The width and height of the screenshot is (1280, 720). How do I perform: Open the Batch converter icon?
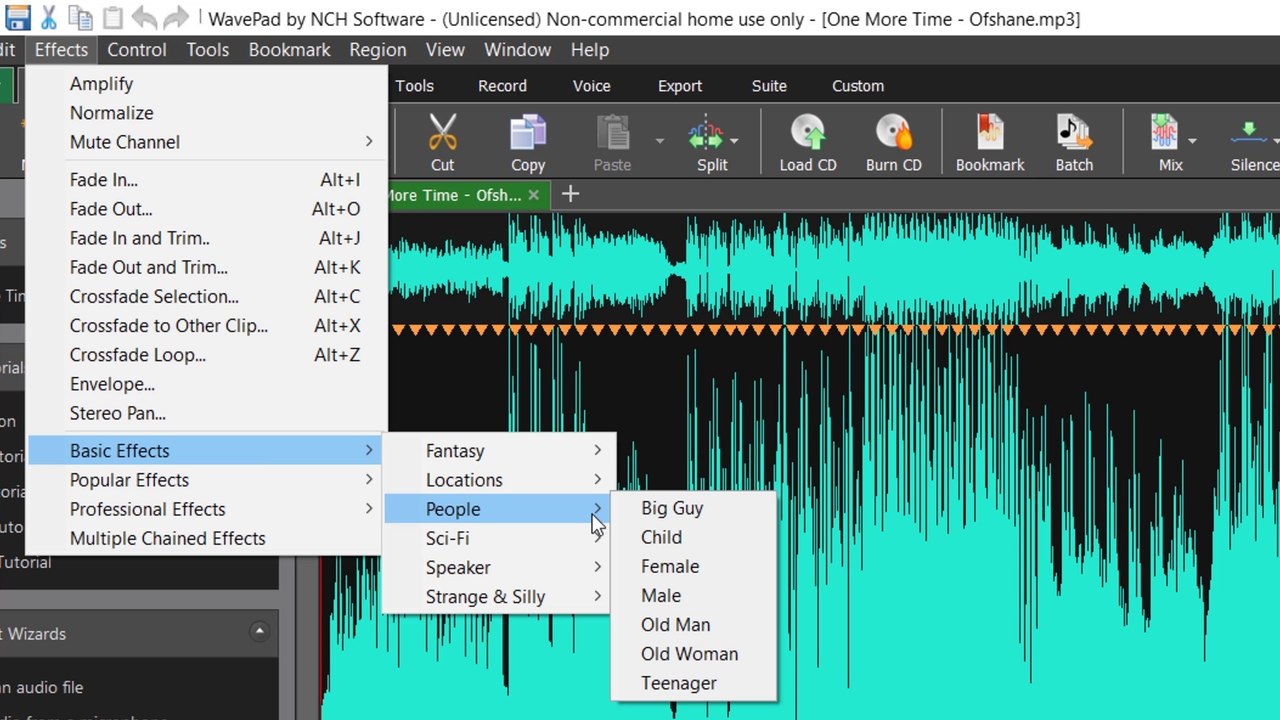tap(1074, 133)
